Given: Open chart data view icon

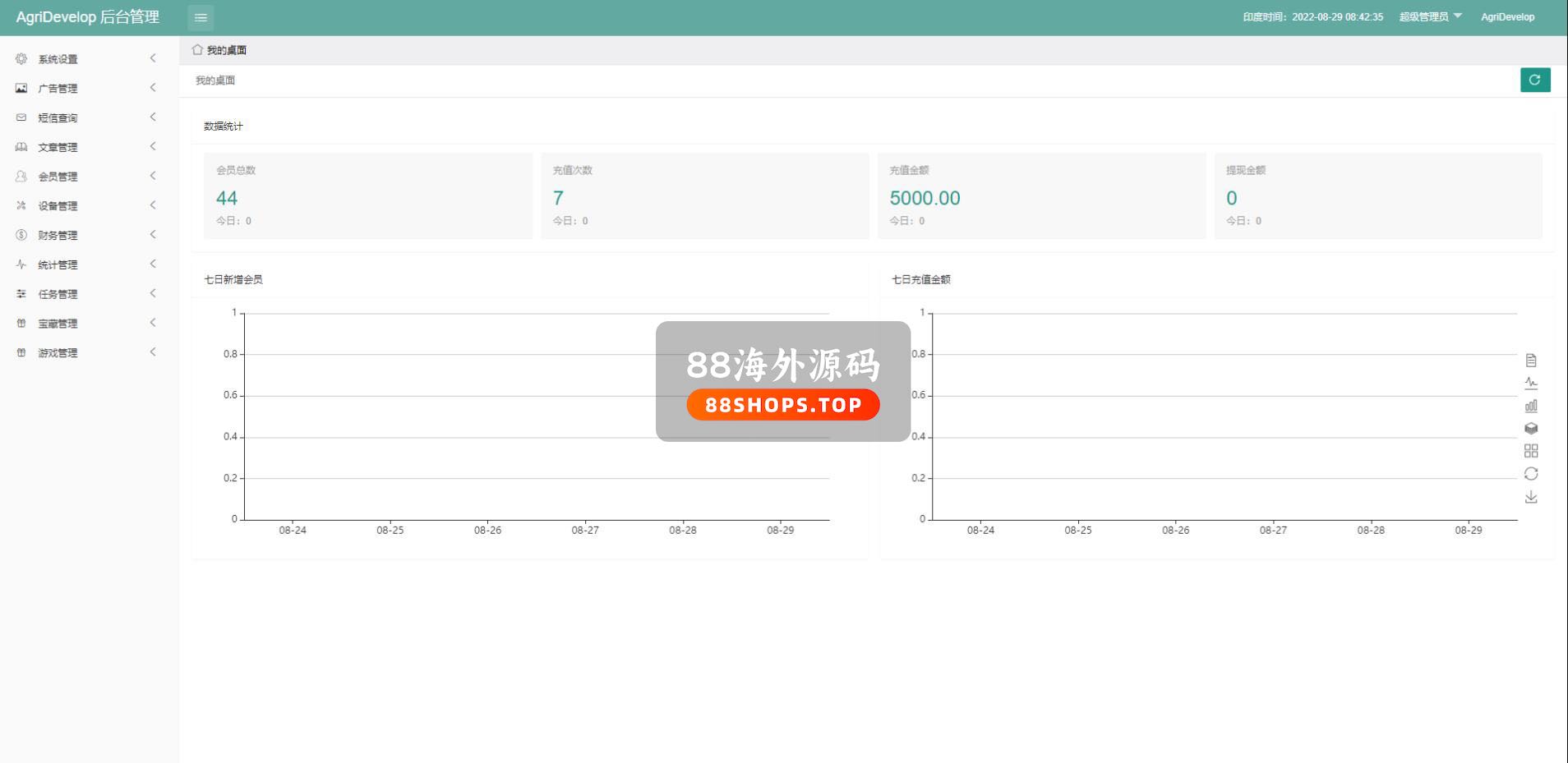Looking at the screenshot, I should pyautogui.click(x=1530, y=361).
